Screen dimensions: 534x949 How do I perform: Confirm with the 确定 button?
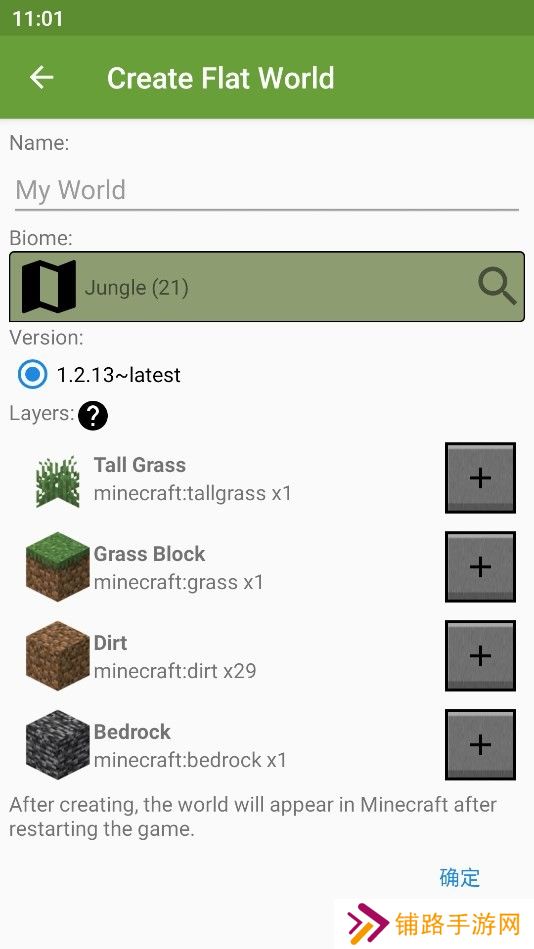click(x=460, y=877)
